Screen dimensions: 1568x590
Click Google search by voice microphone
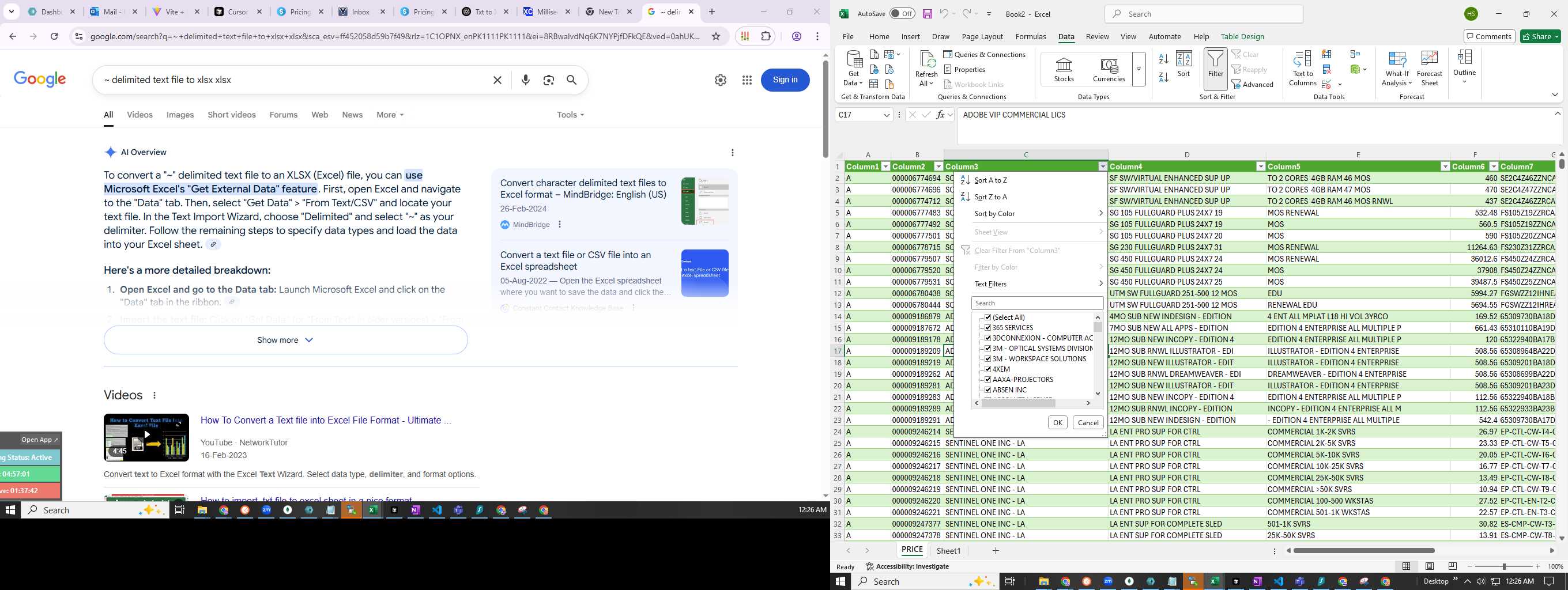coord(526,80)
